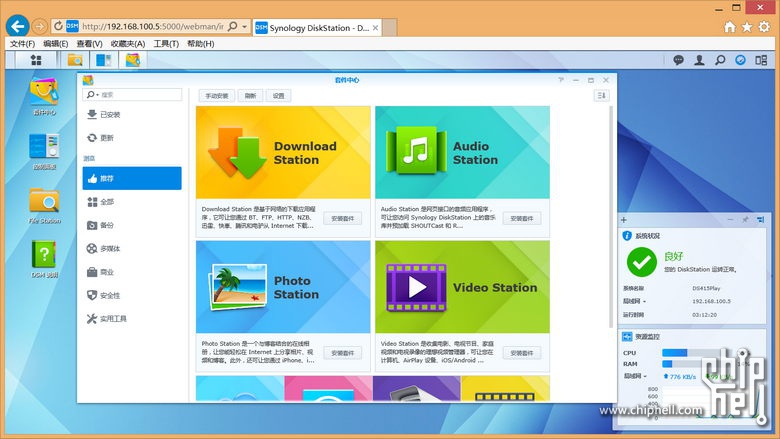
Task: Open the browser settings gear icon
Action: click(x=764, y=27)
